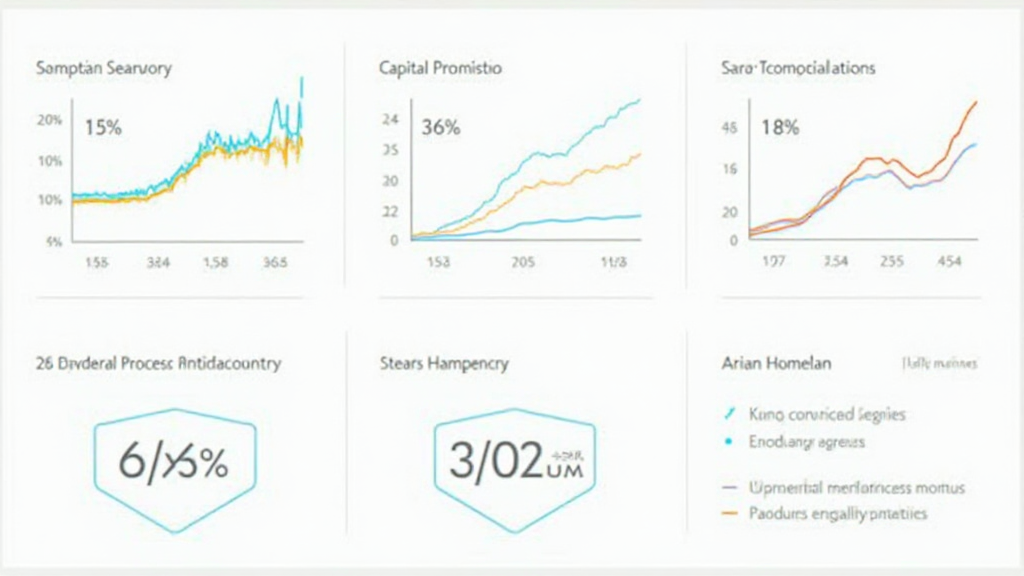Click the Process Antidacountry panel heading
The width and height of the screenshot is (1024, 576).
159,363
